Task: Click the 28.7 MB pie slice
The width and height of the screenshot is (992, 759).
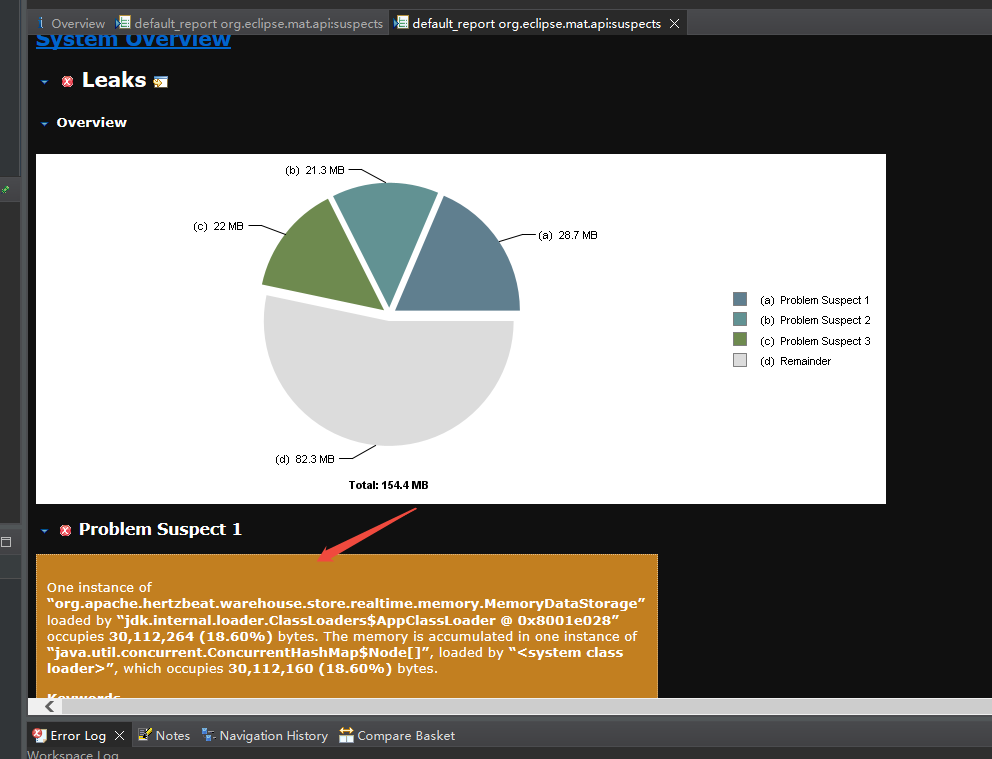Action: 465,266
